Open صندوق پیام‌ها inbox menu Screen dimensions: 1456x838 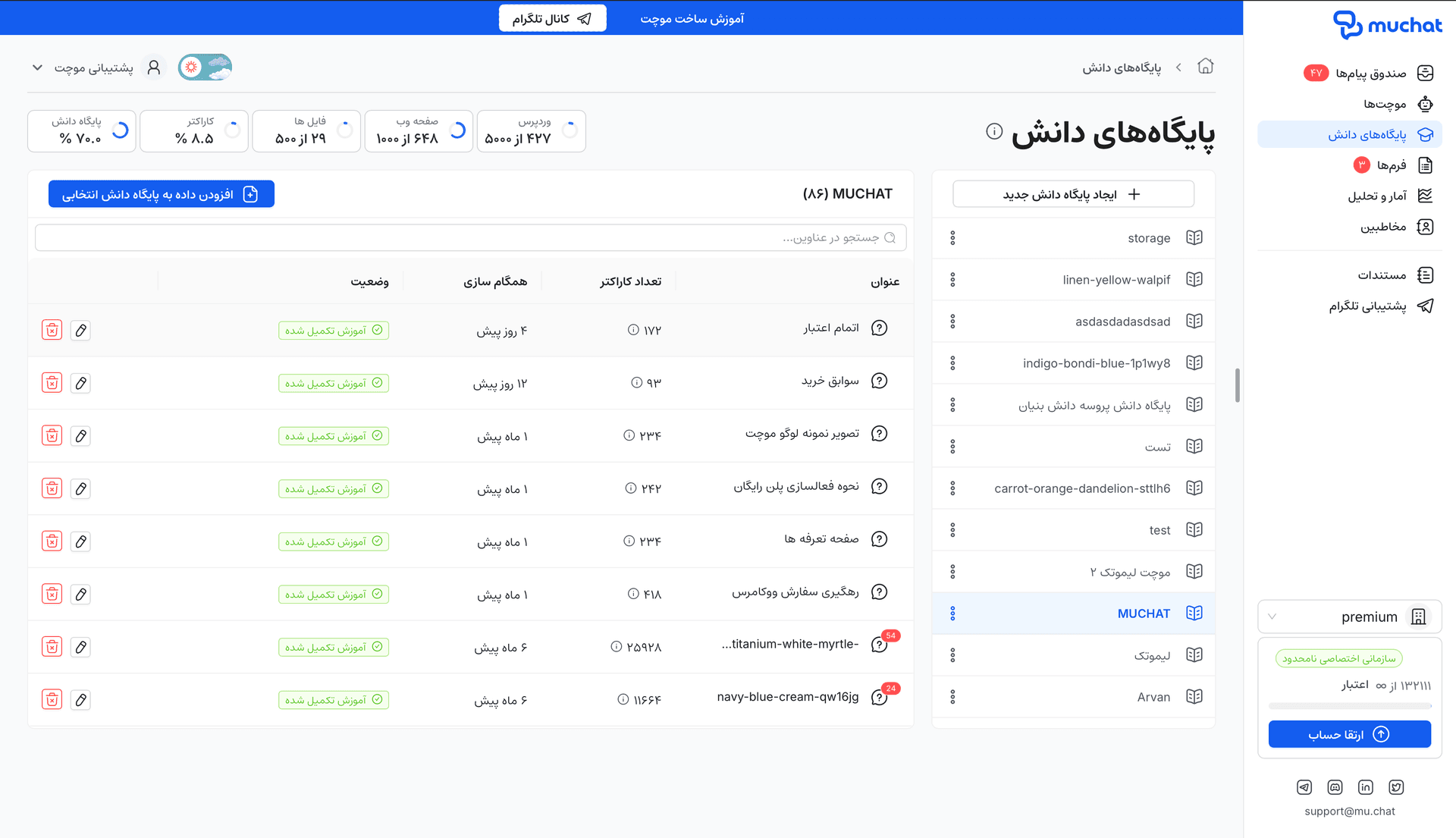1350,73
